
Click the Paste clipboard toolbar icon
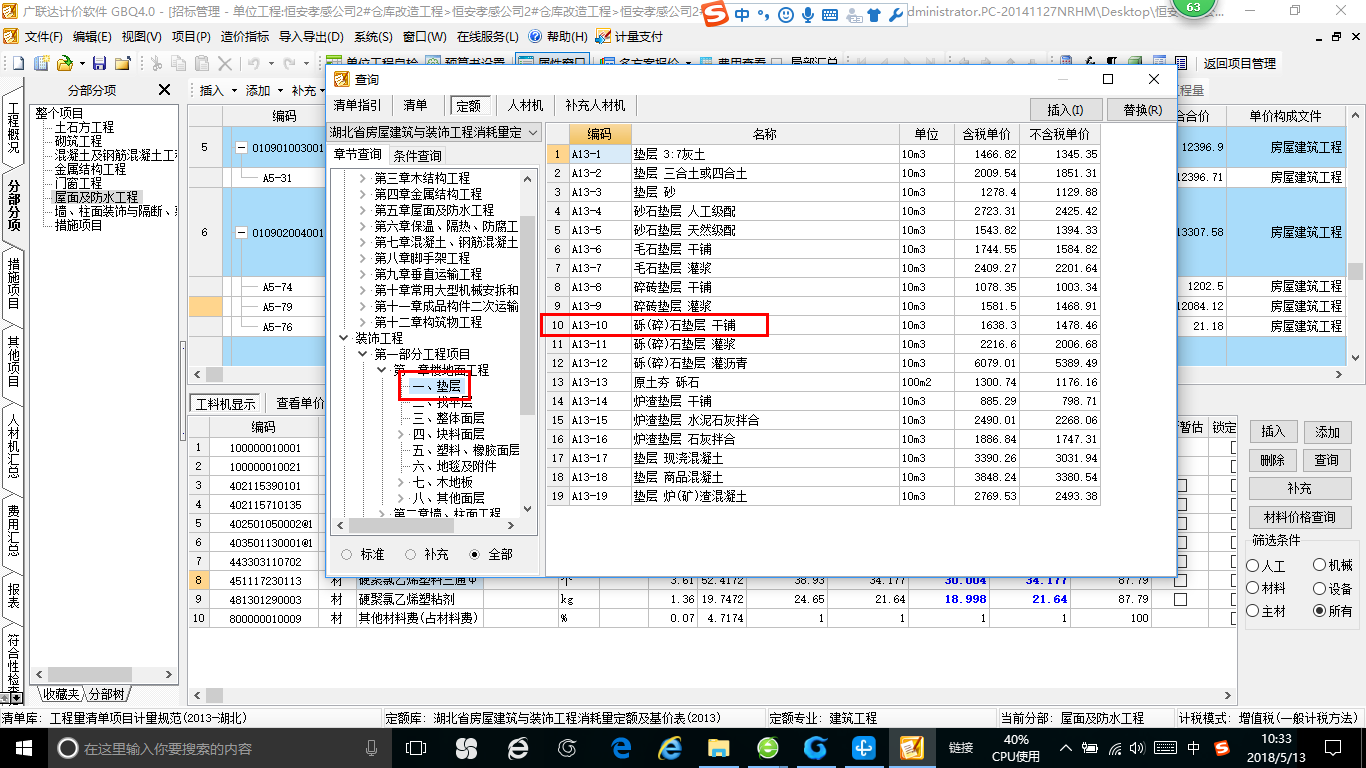pyautogui.click(x=202, y=63)
